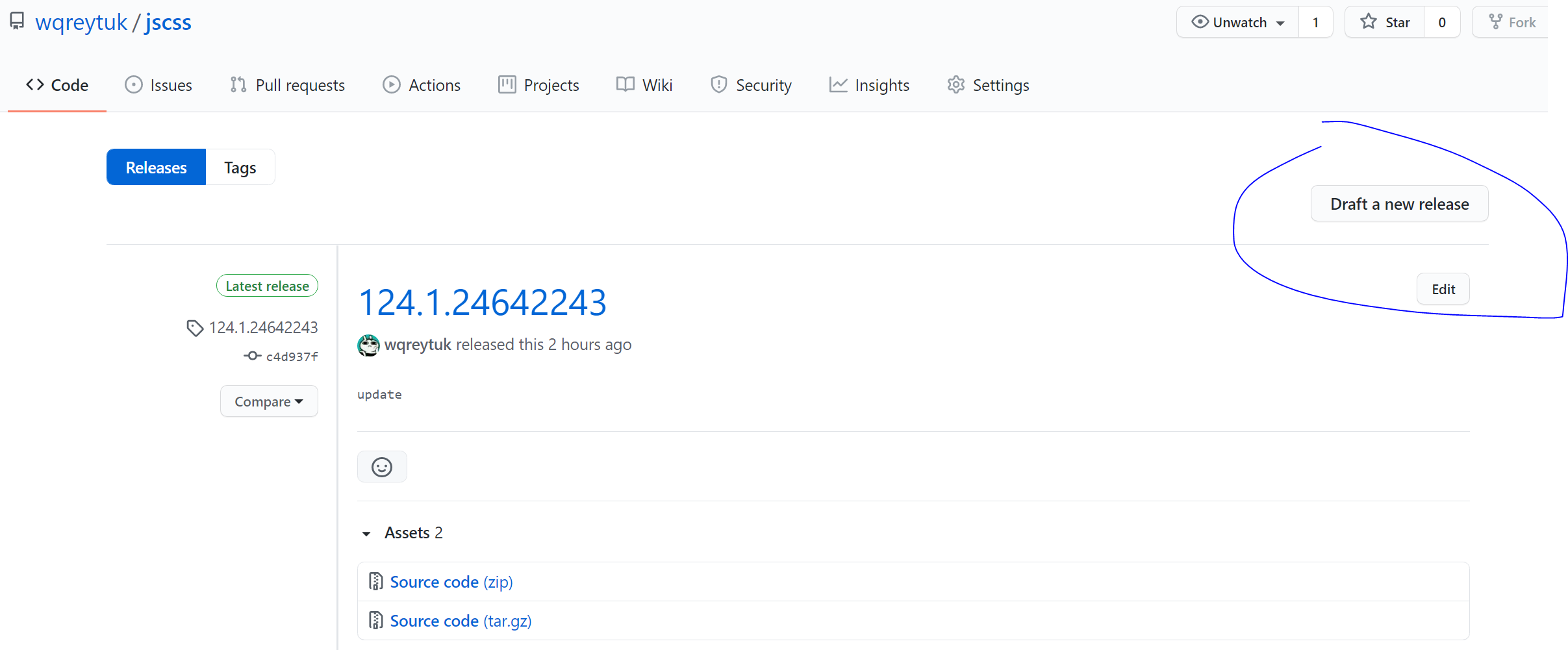Click the commit icon beside c4d937f
The height and width of the screenshot is (650, 1568).
click(252, 356)
